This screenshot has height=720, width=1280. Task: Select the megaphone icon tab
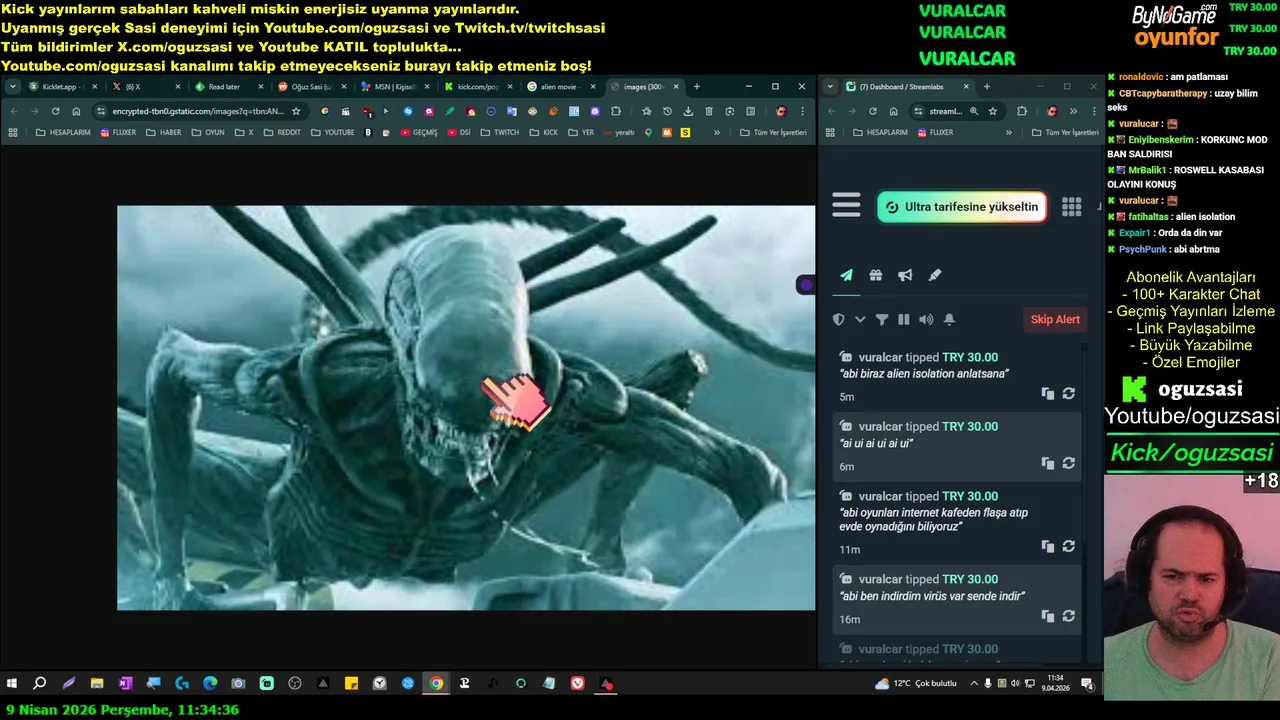click(905, 275)
